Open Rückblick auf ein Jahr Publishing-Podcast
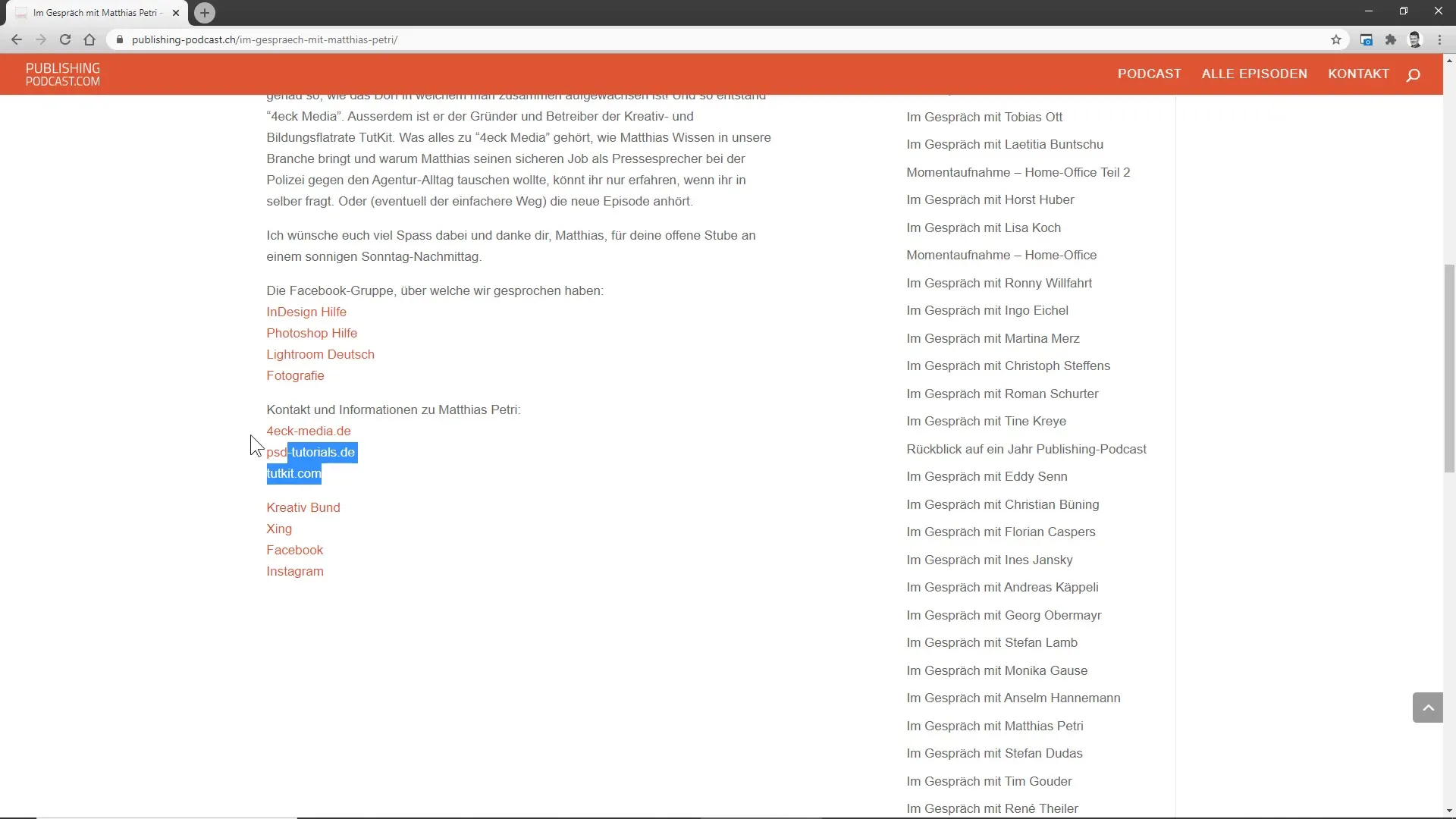 1027,449
